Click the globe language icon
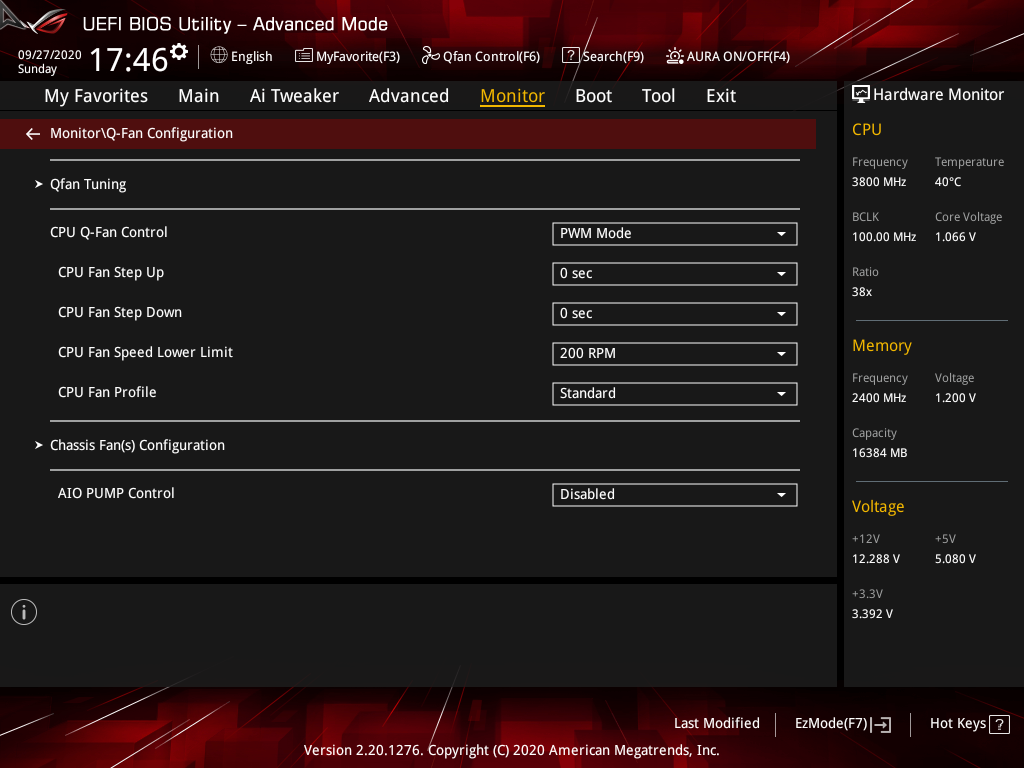 219,56
